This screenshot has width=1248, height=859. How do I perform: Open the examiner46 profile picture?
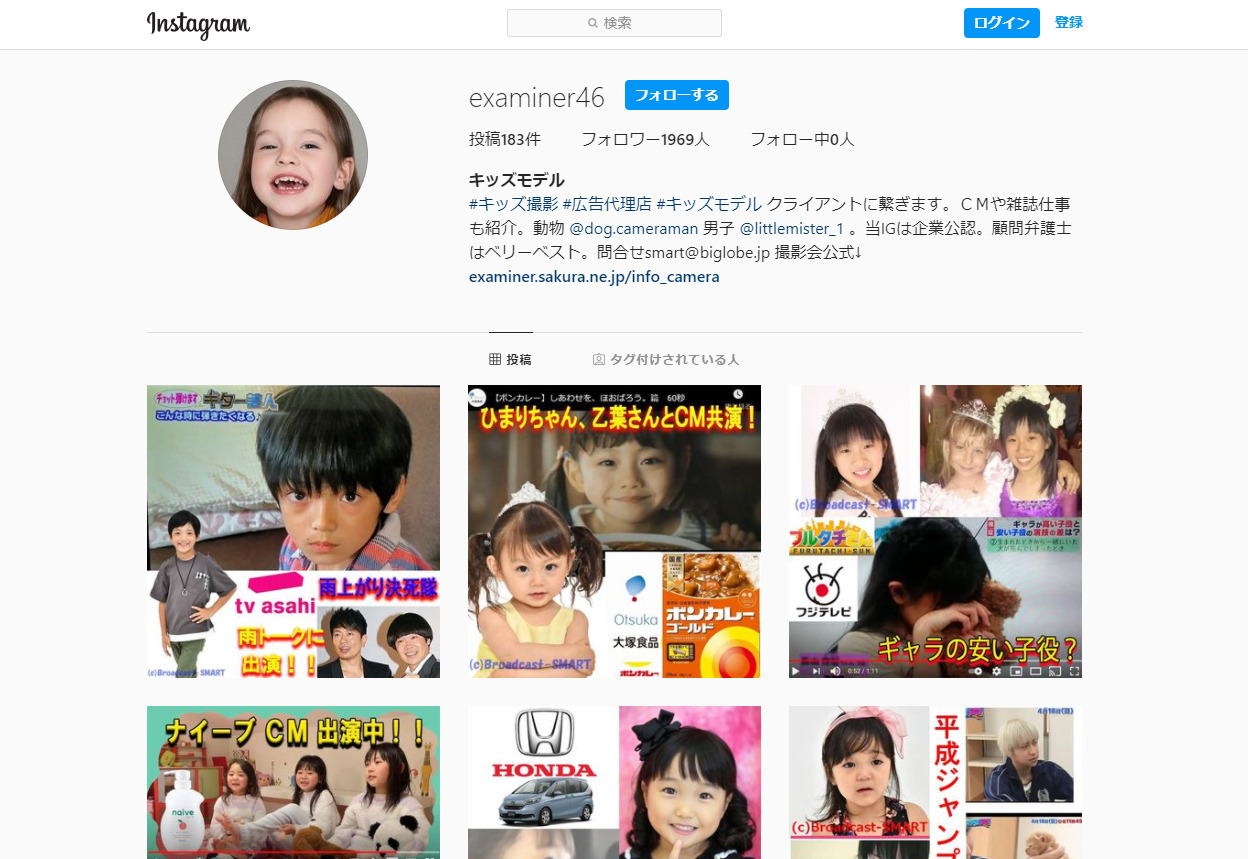(x=293, y=155)
